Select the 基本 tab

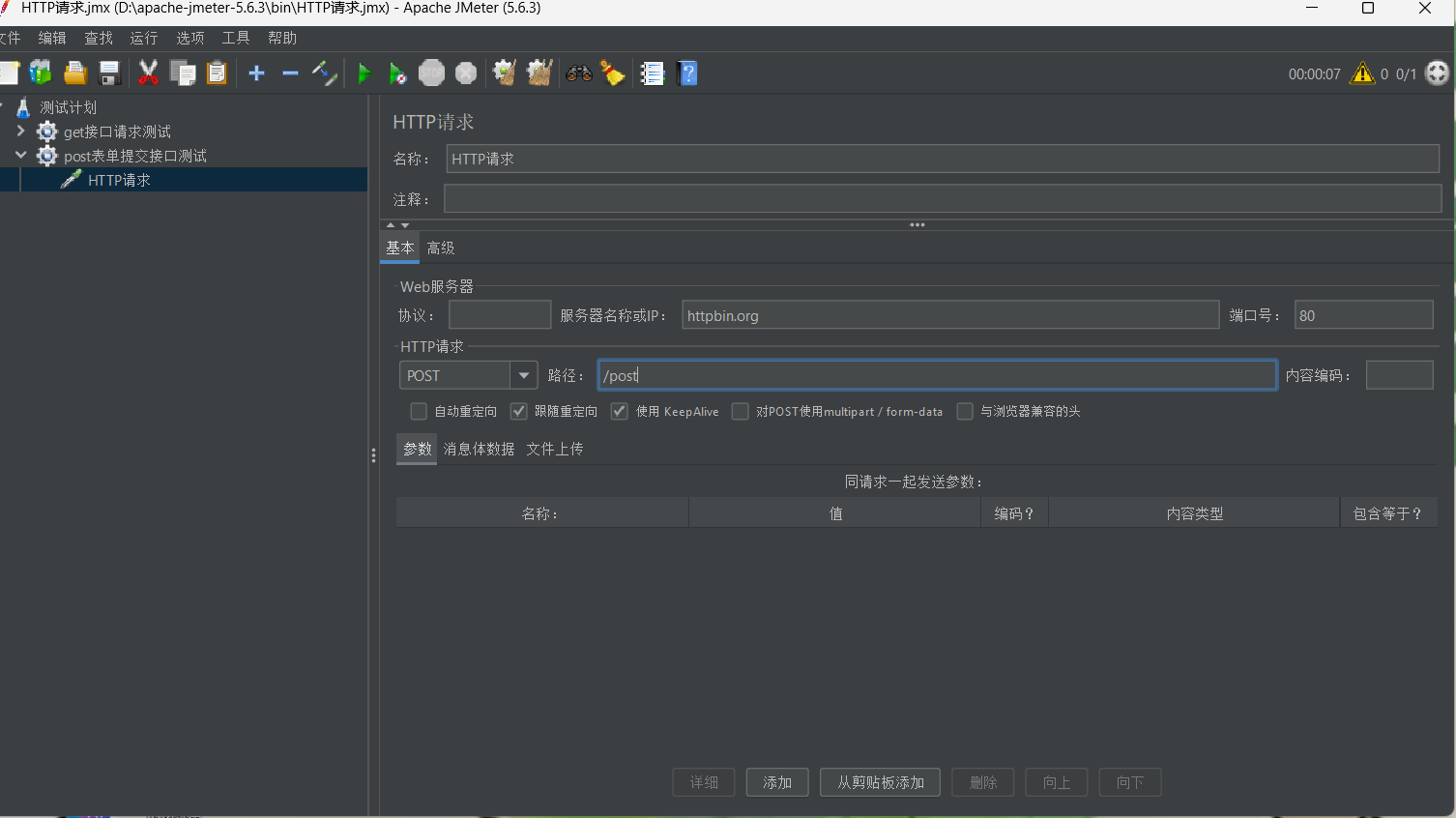click(400, 248)
